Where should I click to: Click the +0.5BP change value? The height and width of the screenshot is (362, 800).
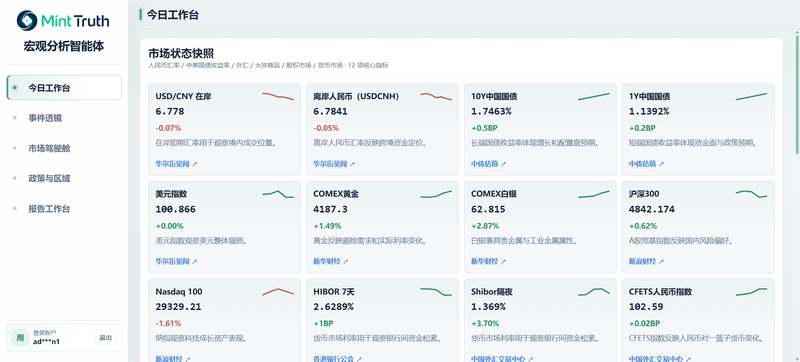[x=485, y=128]
